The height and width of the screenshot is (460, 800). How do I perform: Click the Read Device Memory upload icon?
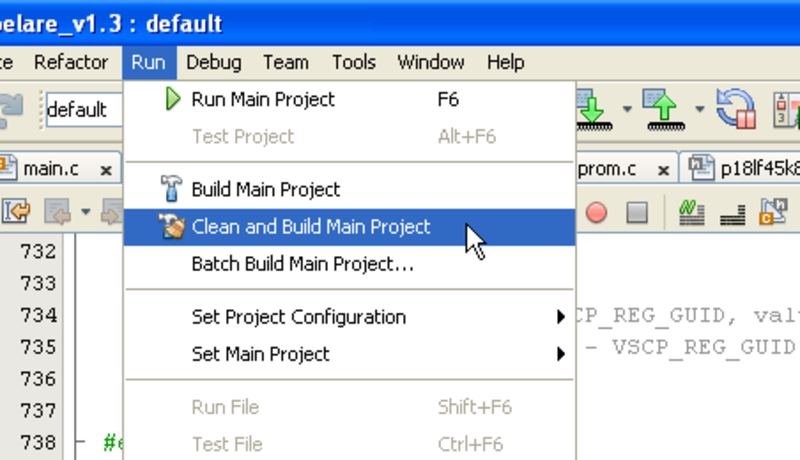coord(665,109)
